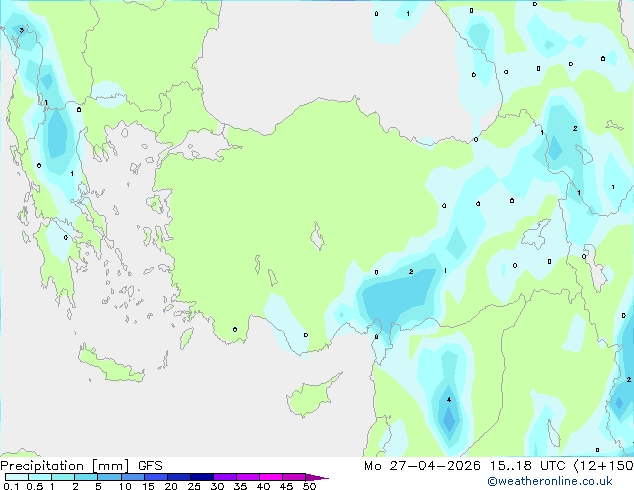This screenshot has width=634, height=490.
Task: Click the '3' precipitation value on map
Action: (21, 30)
